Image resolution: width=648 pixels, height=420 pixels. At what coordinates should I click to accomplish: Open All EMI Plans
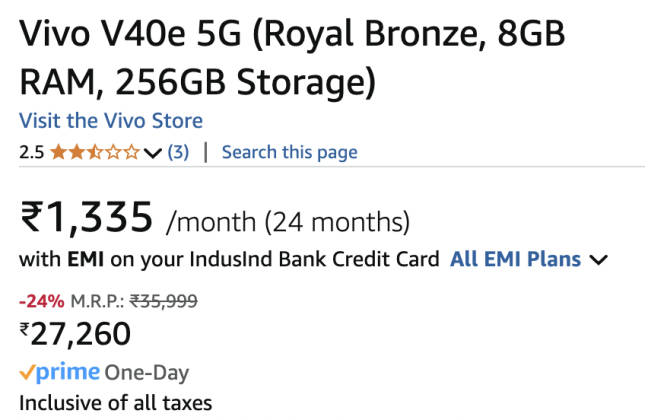click(515, 259)
